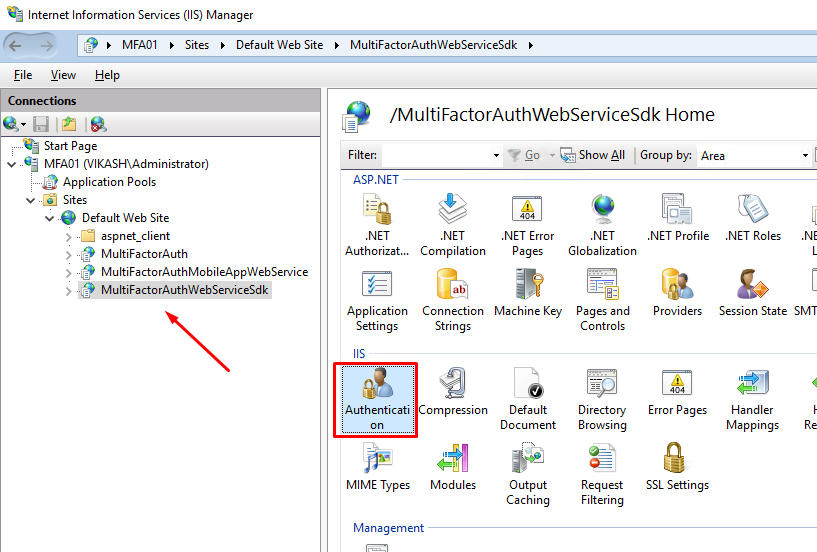Navigate back with the Back arrow
Image resolution: width=817 pixels, height=552 pixels.
16,46
